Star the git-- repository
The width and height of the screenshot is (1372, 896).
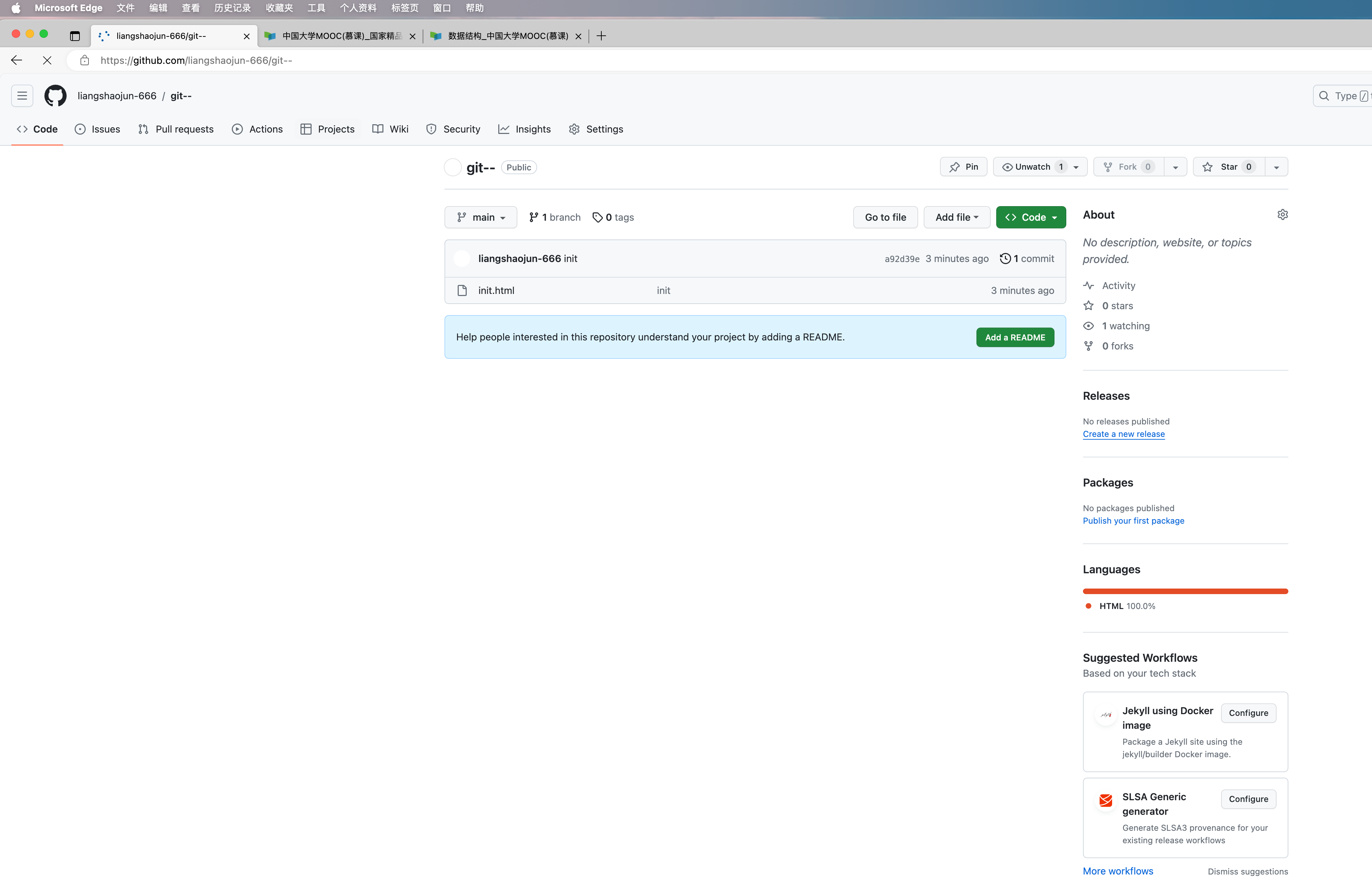pos(1228,167)
